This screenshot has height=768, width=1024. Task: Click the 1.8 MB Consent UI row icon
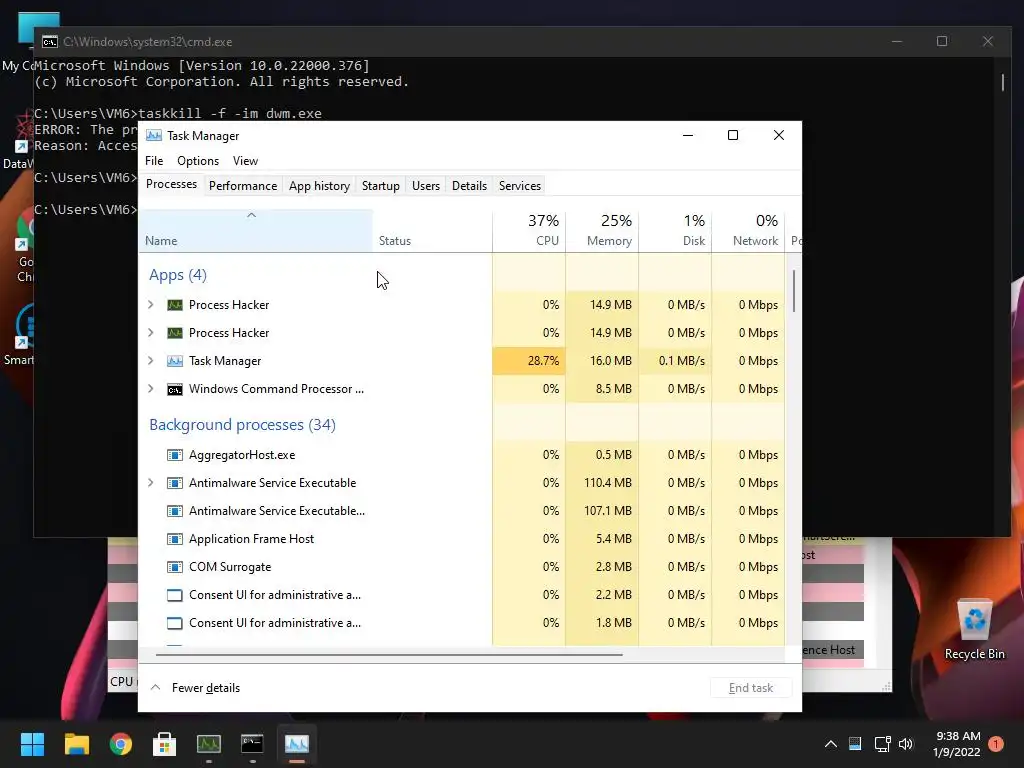(x=174, y=624)
